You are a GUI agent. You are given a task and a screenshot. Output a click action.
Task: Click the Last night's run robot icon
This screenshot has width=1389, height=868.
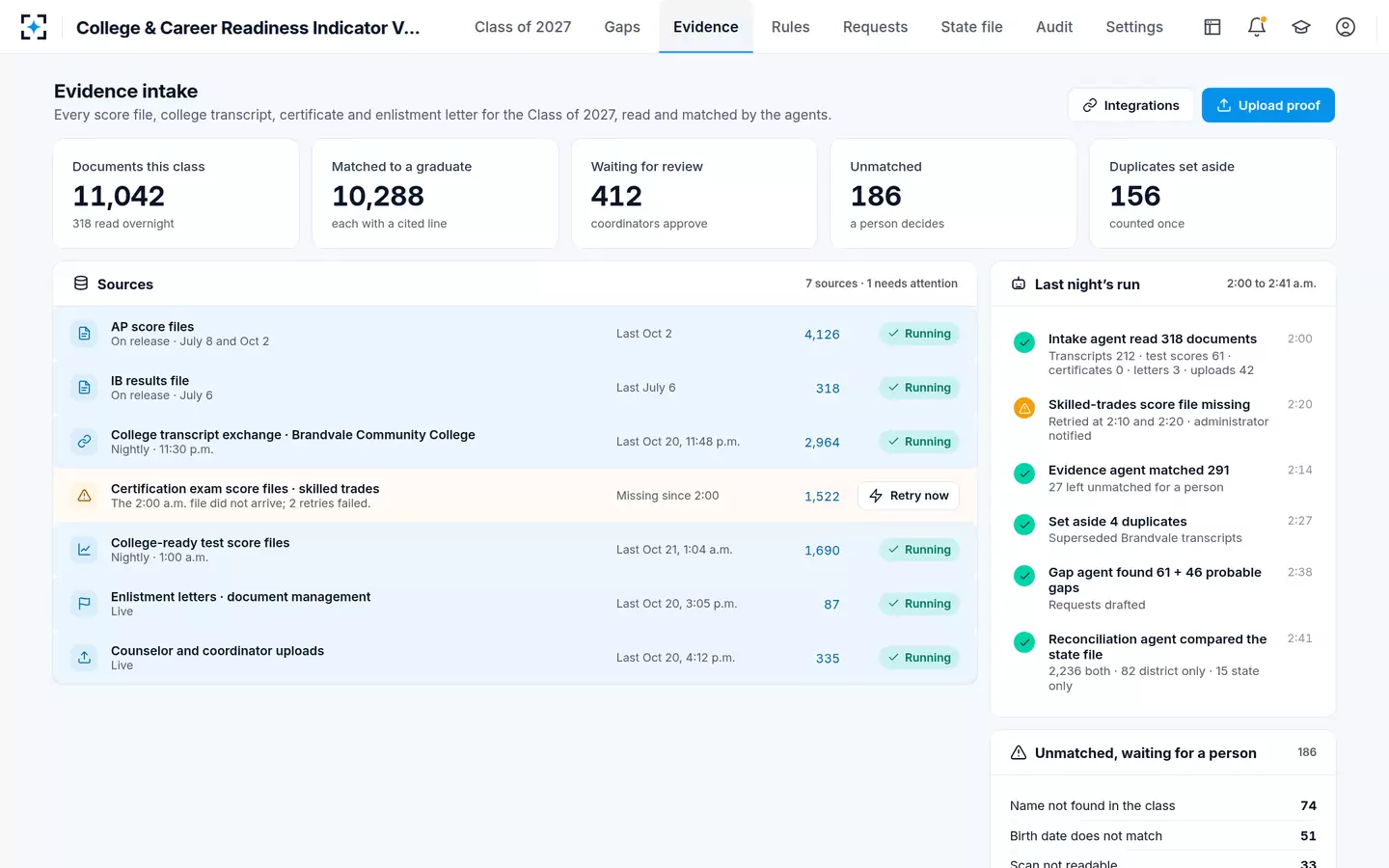coord(1019,285)
